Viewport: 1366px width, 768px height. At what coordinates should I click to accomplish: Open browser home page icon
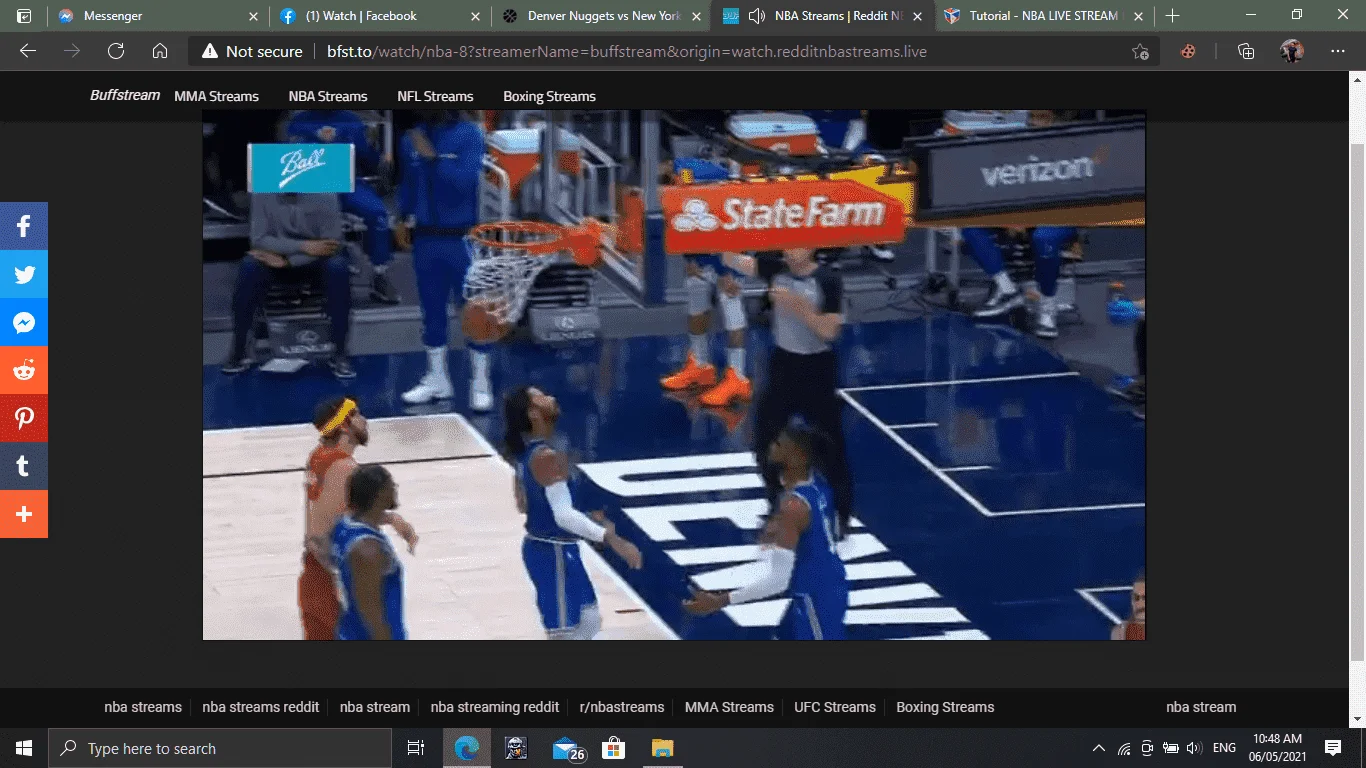click(x=160, y=51)
